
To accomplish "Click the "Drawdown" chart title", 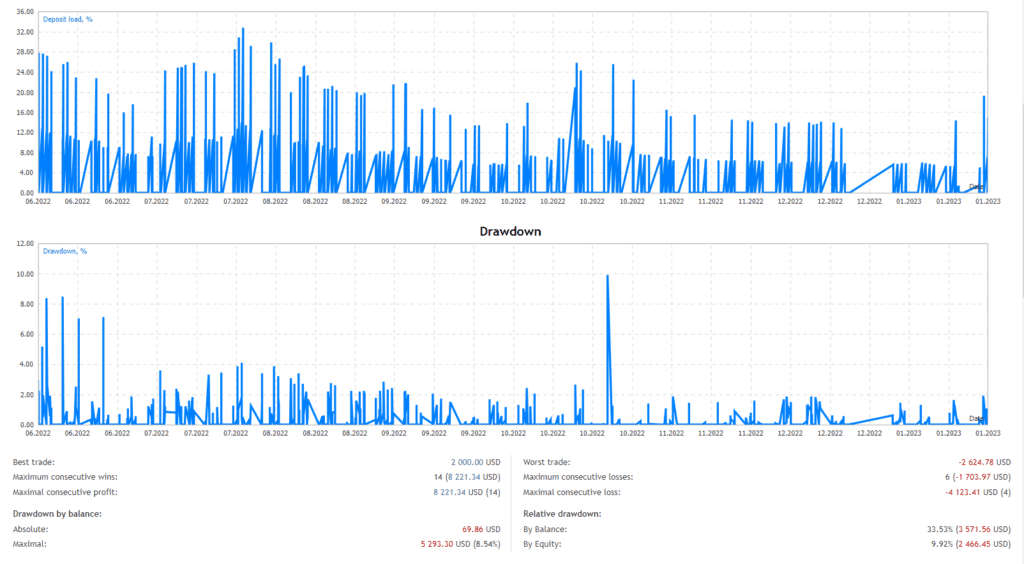I will [512, 230].
